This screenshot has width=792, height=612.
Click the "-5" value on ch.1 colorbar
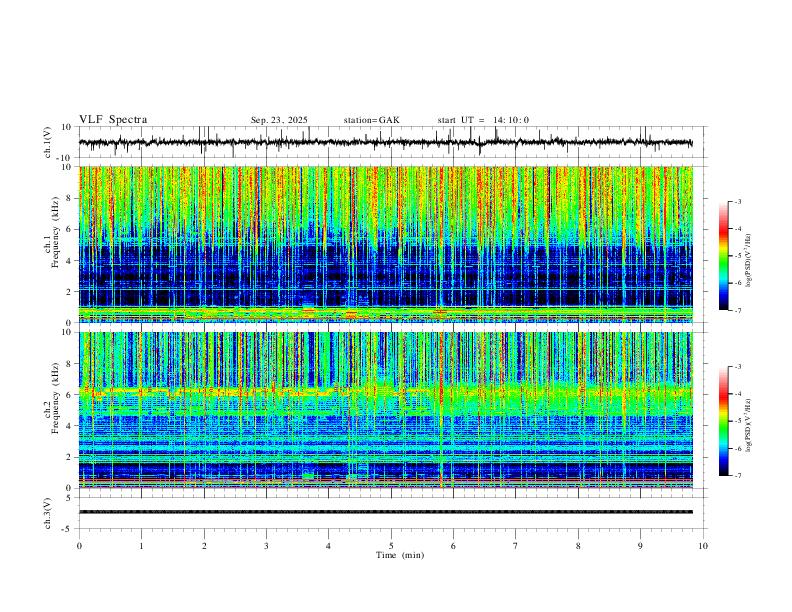(x=738, y=256)
